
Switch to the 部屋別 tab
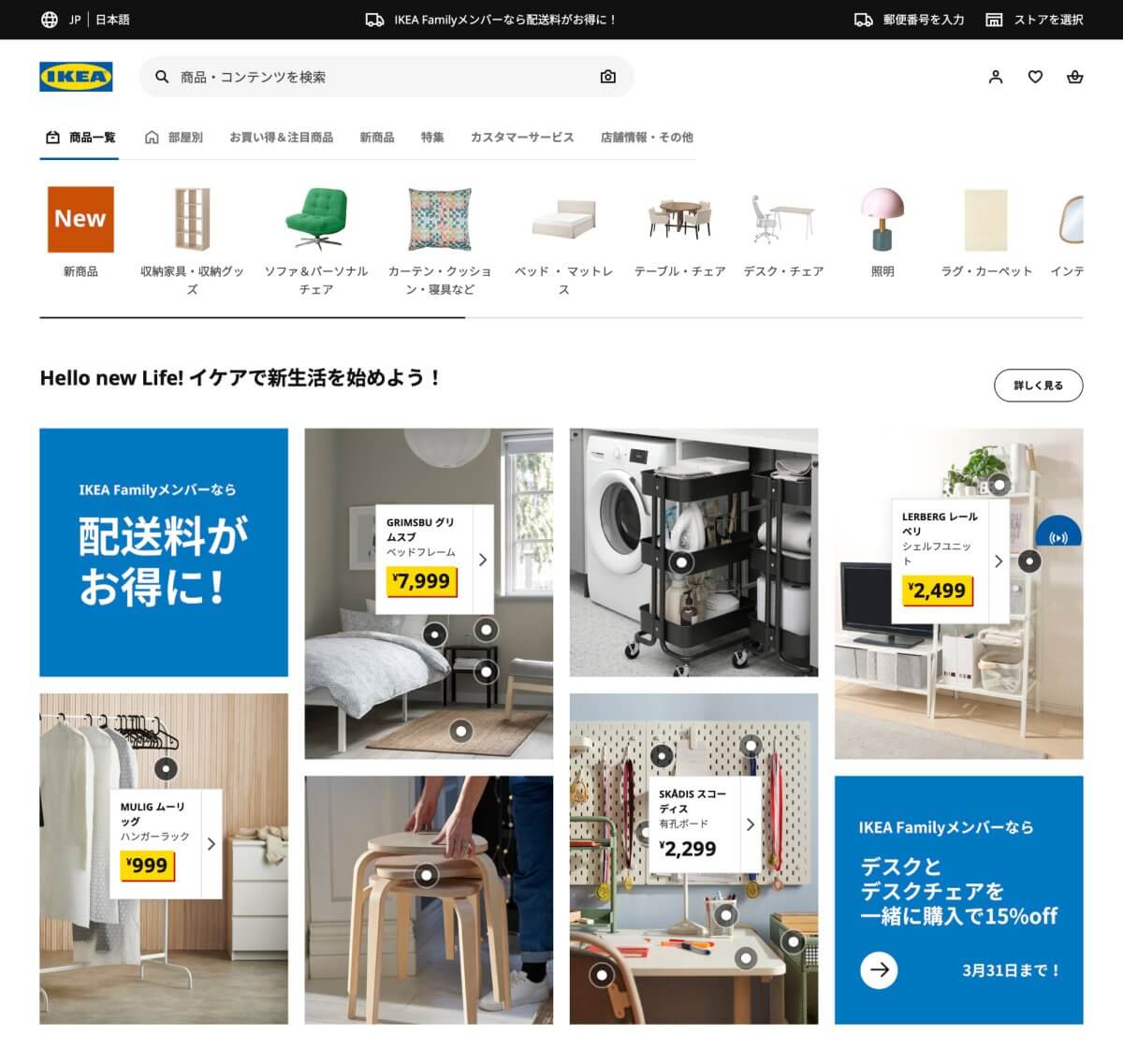[x=174, y=138]
